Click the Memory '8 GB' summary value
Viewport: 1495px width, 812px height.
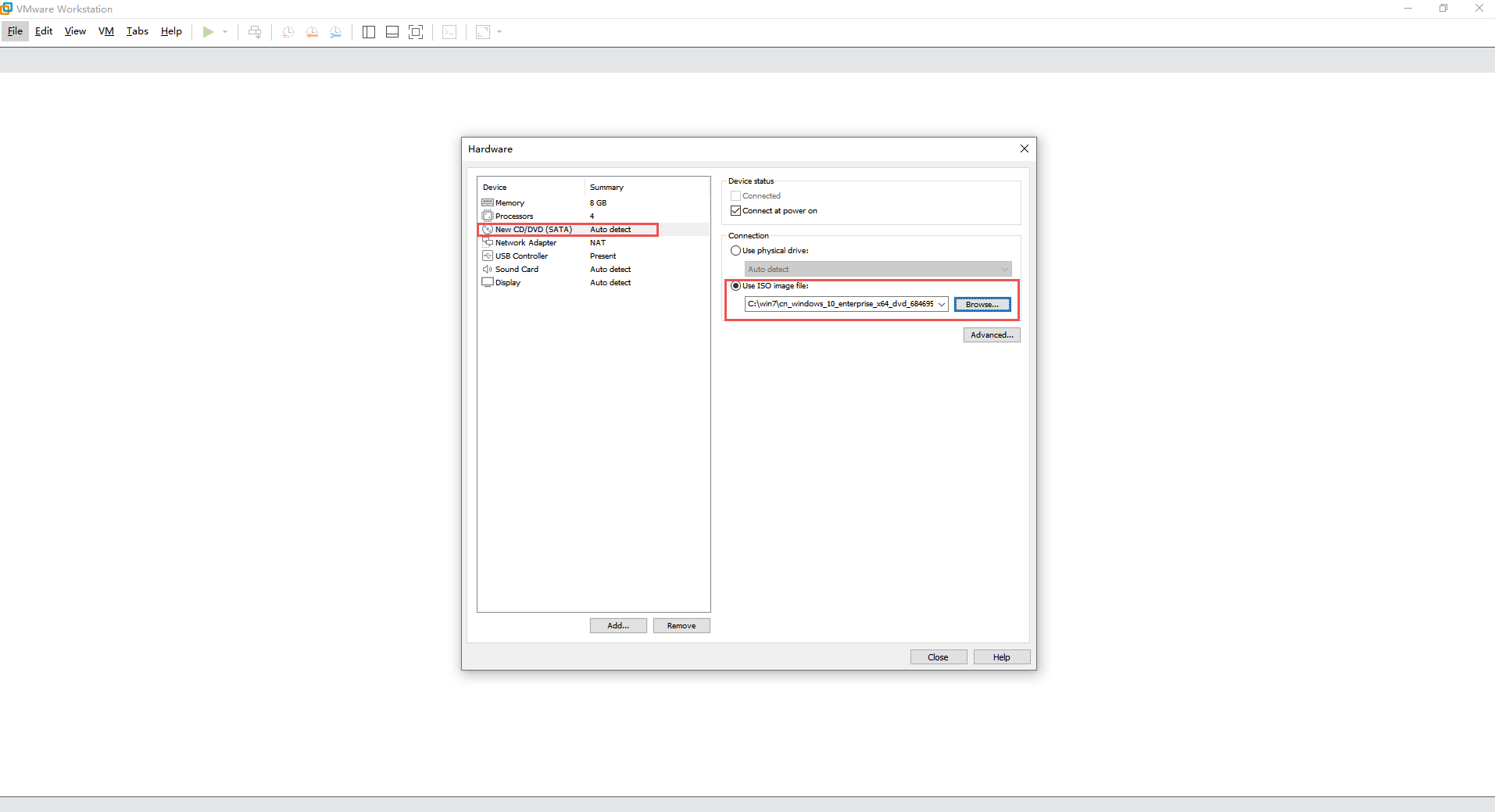598,202
